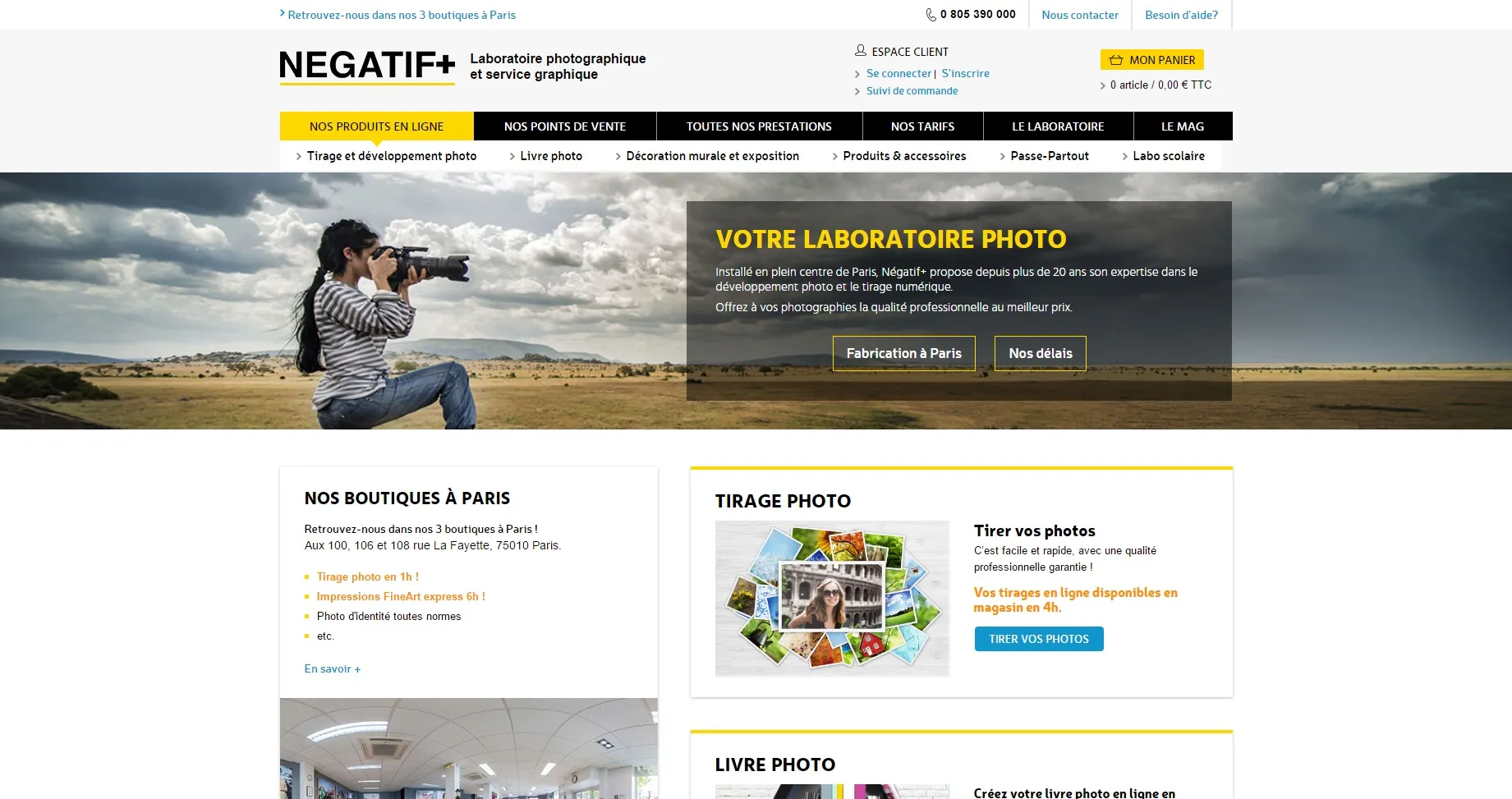Open Besoin d'aide? help section
The image size is (1512, 799).
pyautogui.click(x=1181, y=14)
